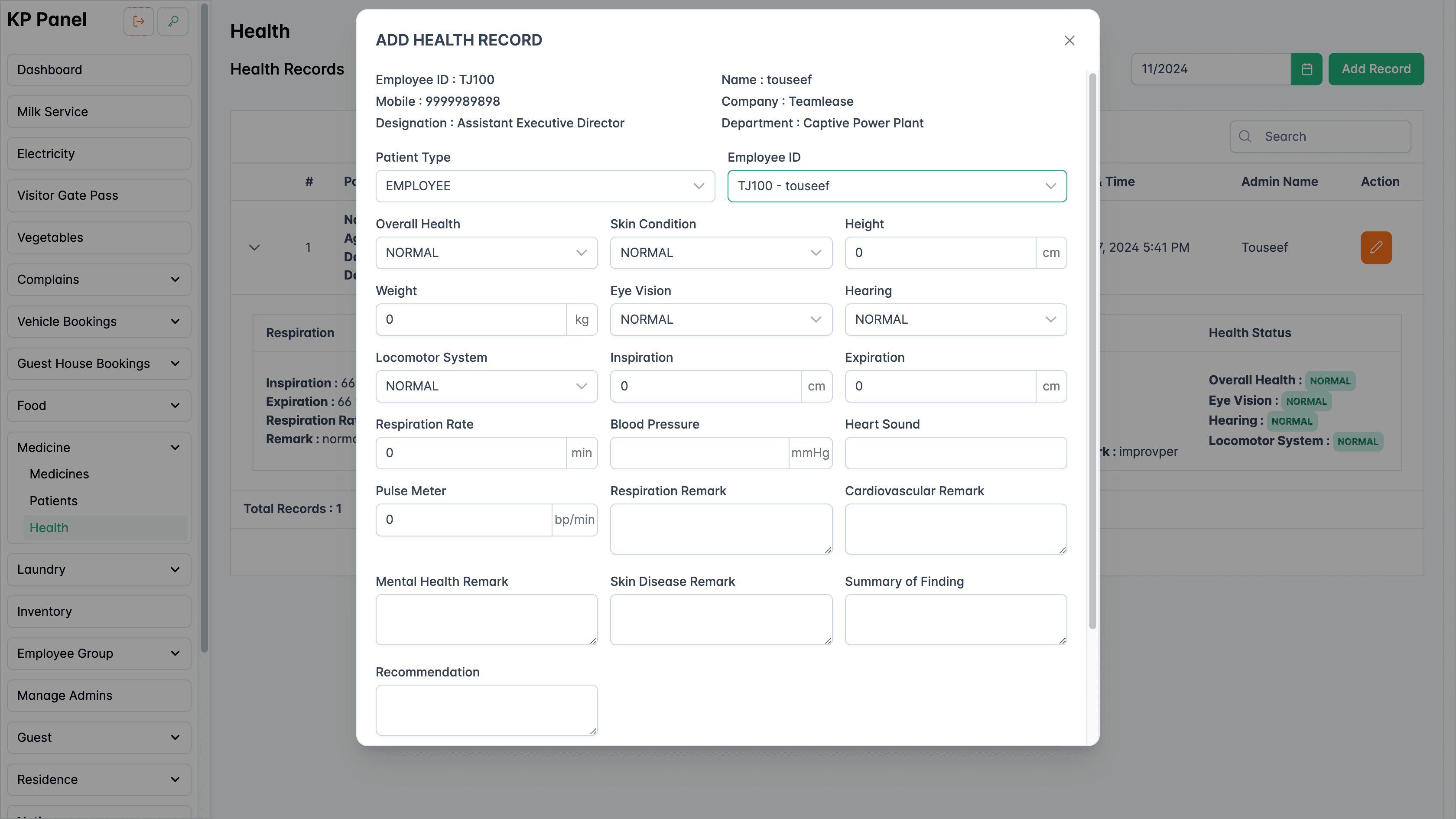Open Patients under the Medicine menu
The image size is (1456, 819).
pos(54,501)
